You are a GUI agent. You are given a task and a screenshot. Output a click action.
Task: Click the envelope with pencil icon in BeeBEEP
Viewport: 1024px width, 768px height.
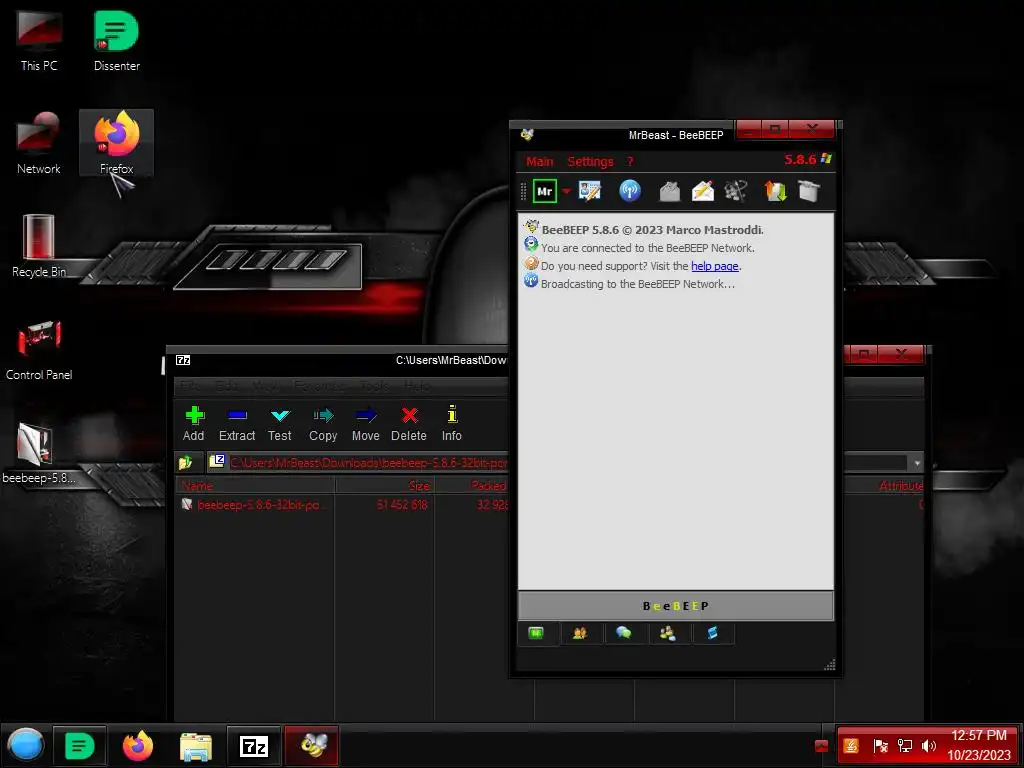click(x=703, y=191)
